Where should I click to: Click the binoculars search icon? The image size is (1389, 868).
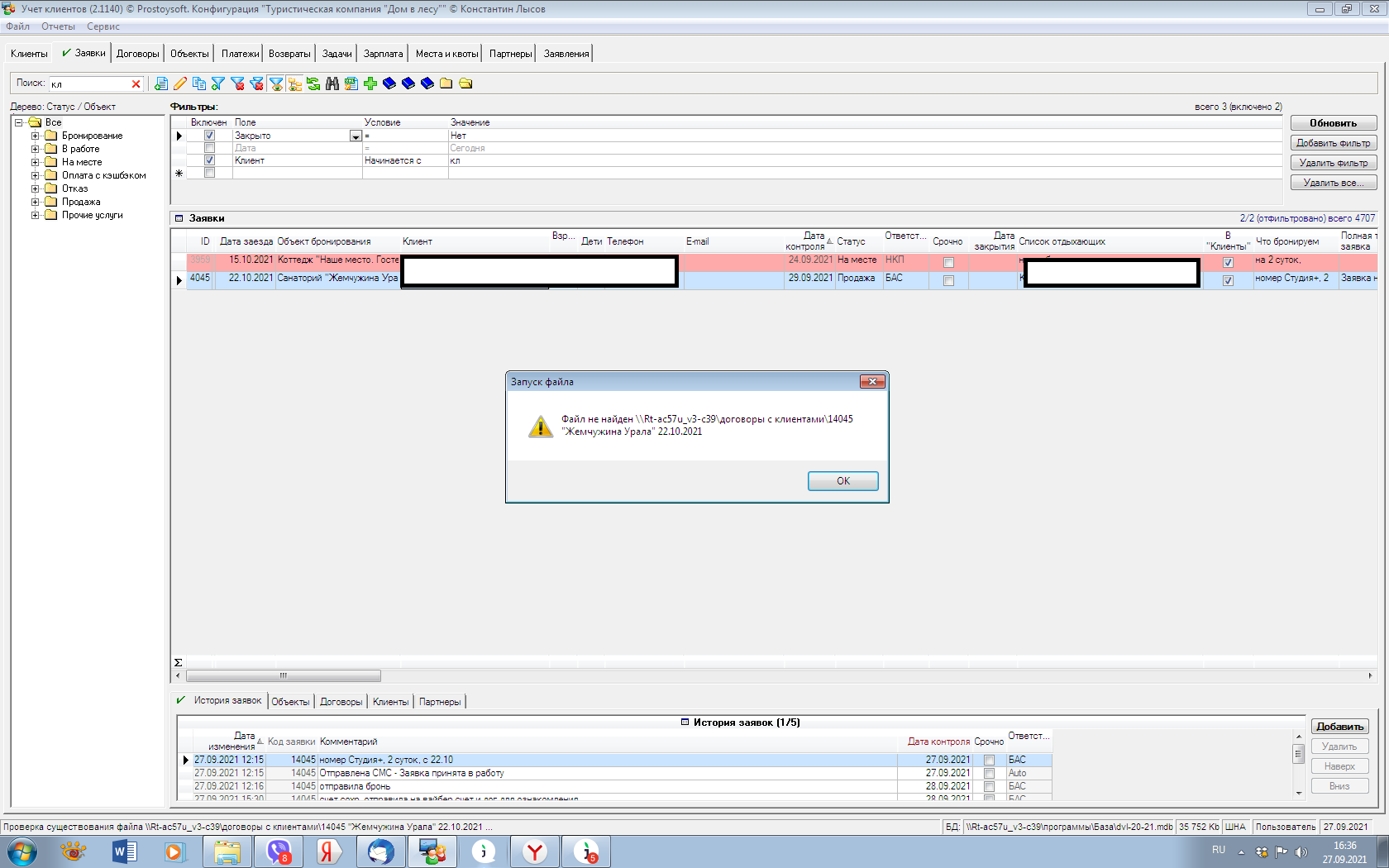click(332, 83)
